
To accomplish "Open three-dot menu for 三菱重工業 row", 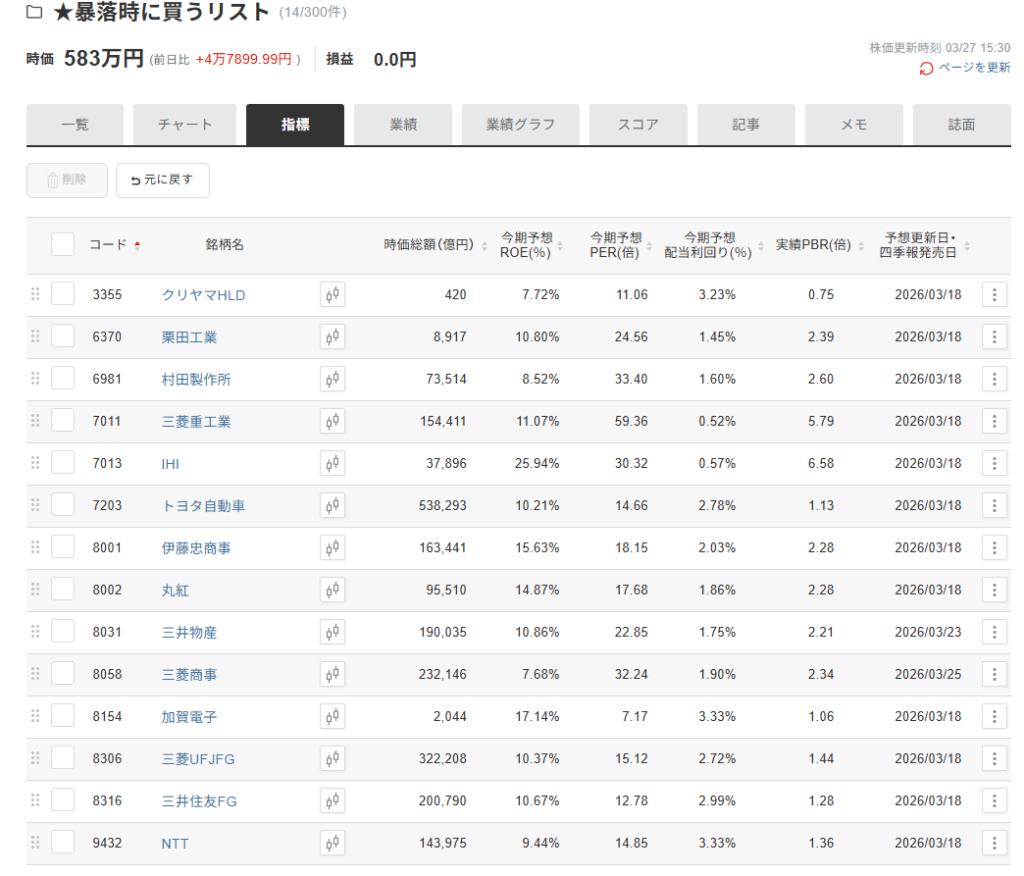I will point(993,421).
